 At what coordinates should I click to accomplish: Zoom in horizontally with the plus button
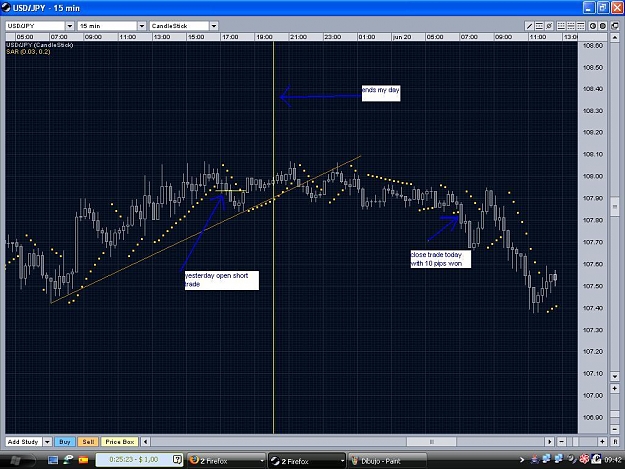(602, 442)
